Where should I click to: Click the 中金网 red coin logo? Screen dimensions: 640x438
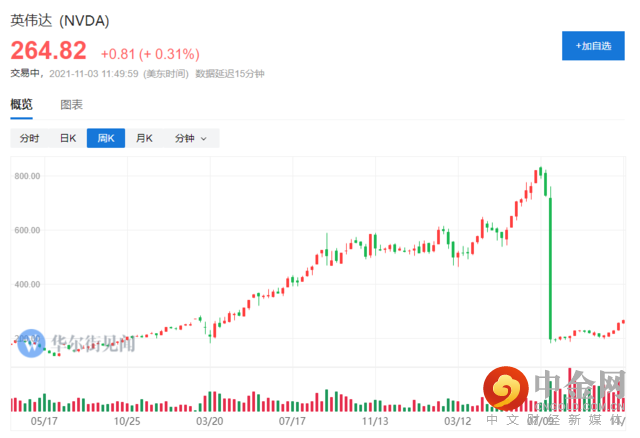click(507, 393)
